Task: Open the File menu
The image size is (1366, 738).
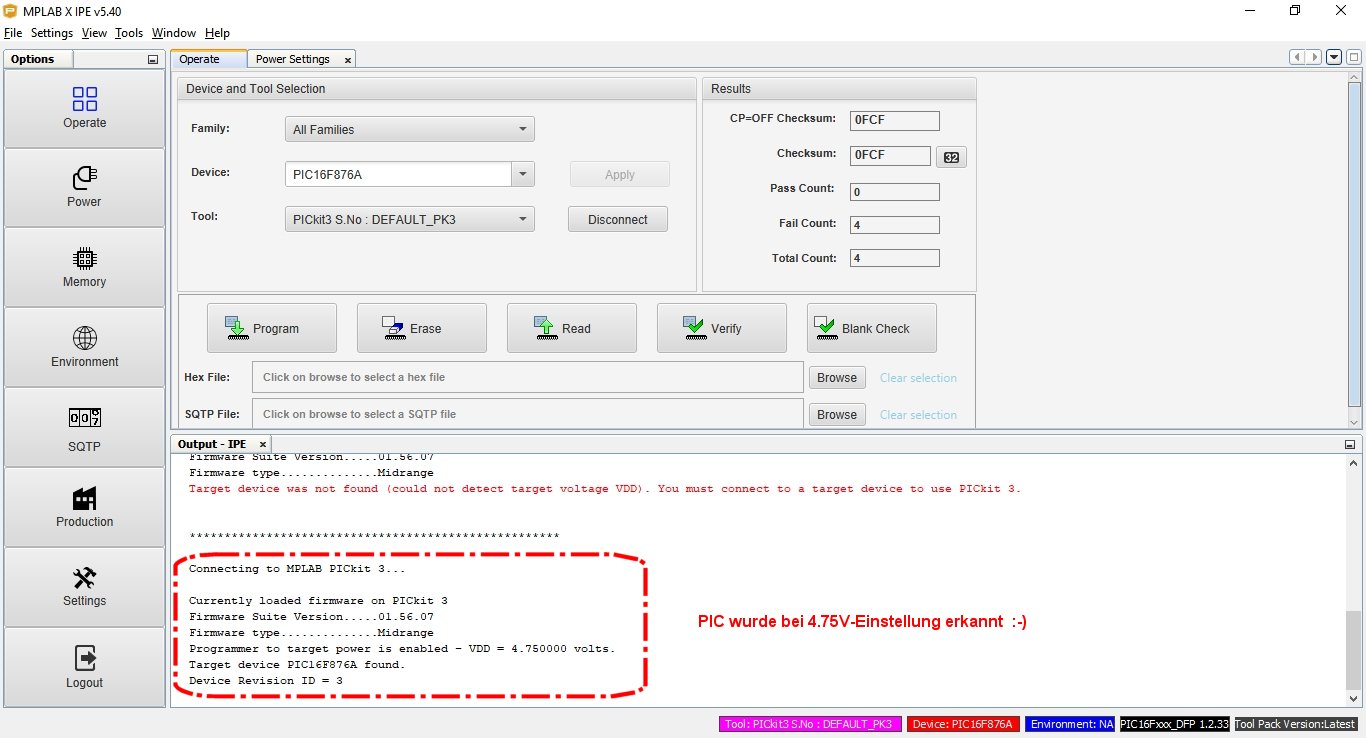Action: click(x=13, y=33)
